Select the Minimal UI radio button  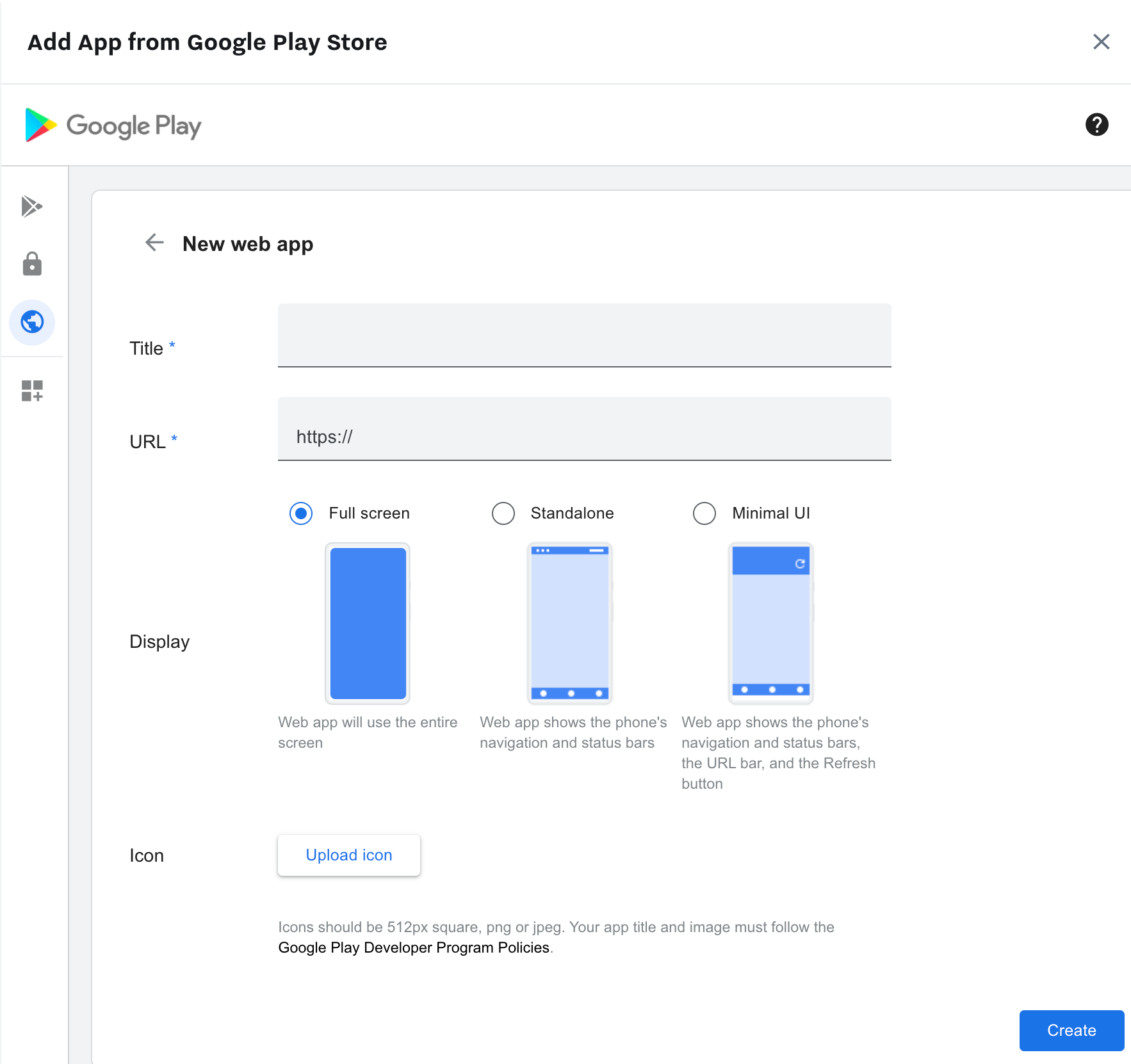704,513
